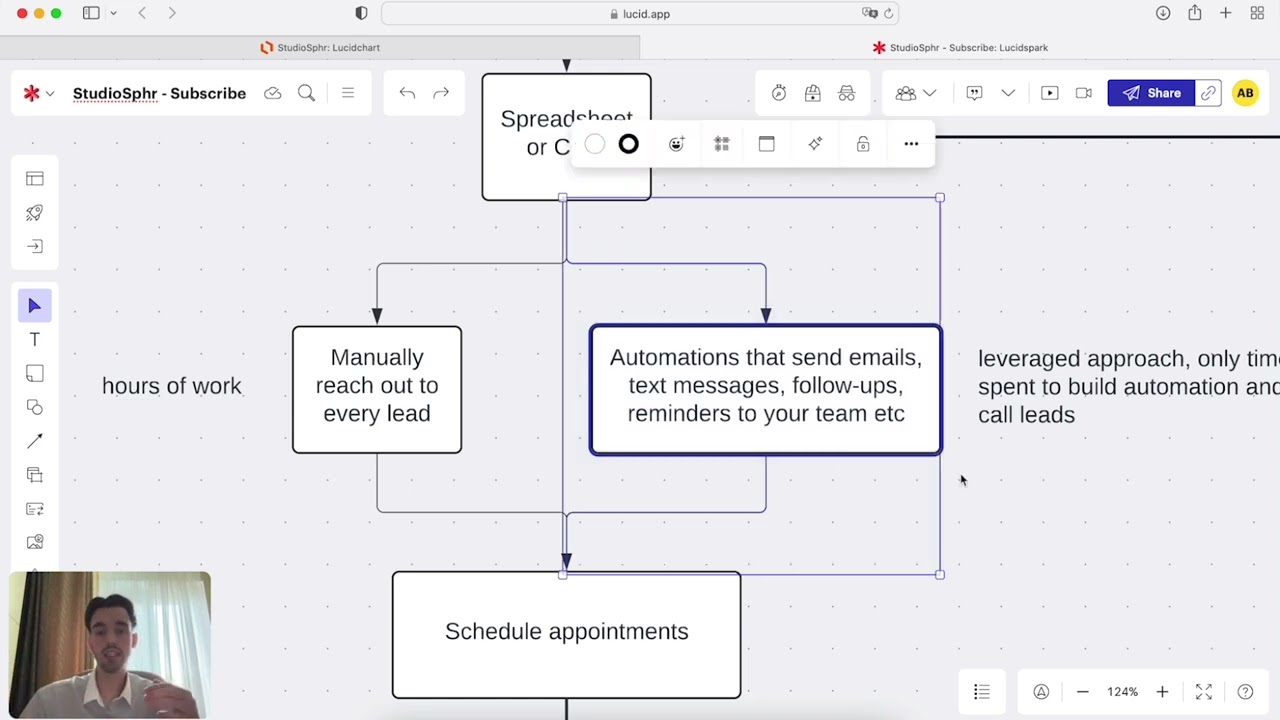Image resolution: width=1280 pixels, height=720 pixels.
Task: Zoom out with the minus button
Action: click(1082, 692)
